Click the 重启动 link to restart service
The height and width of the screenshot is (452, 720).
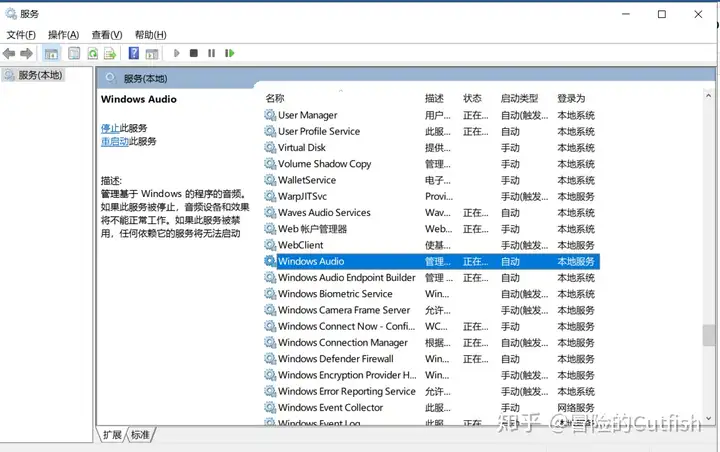click(115, 141)
